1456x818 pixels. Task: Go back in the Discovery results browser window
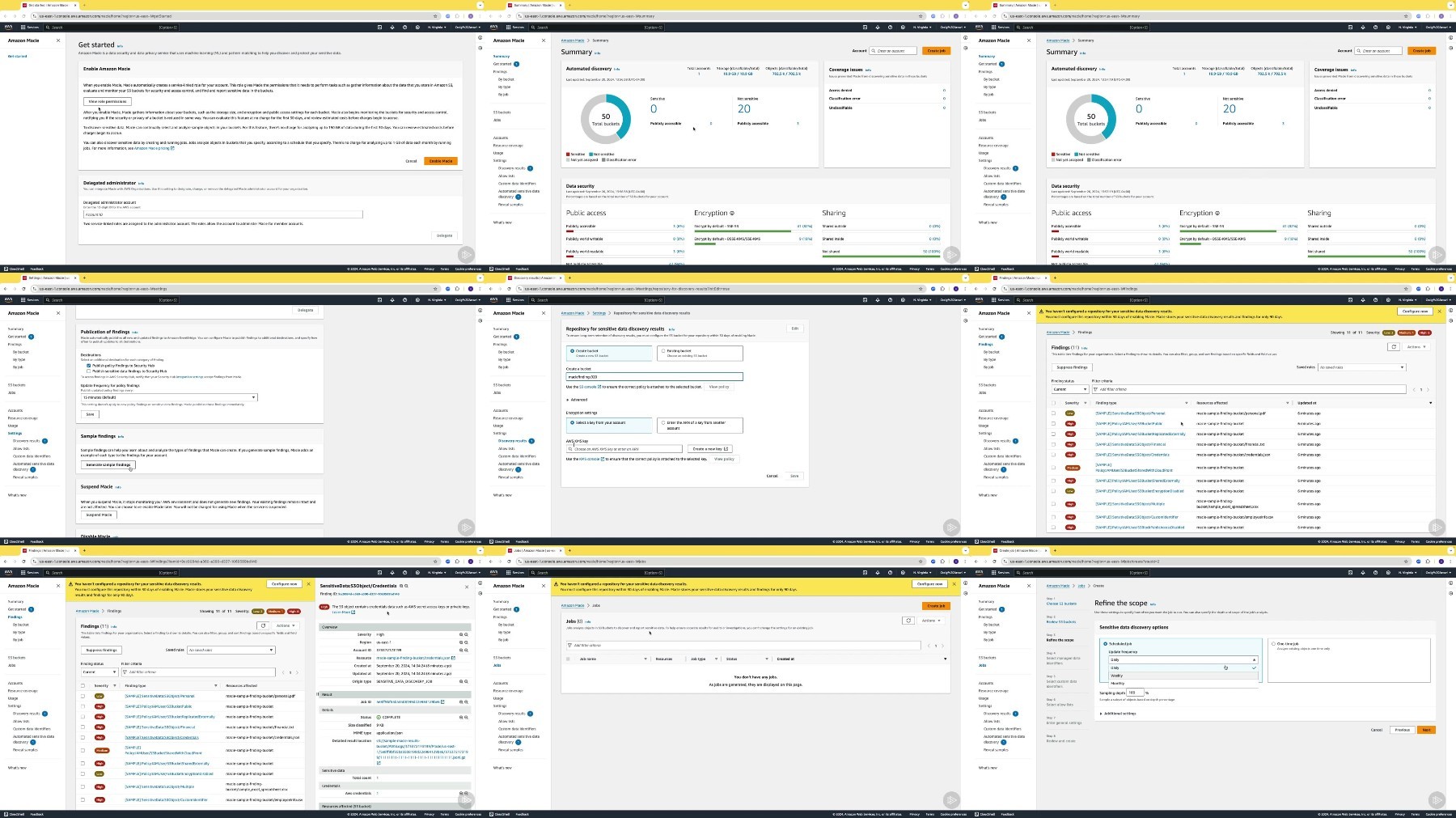click(489, 288)
